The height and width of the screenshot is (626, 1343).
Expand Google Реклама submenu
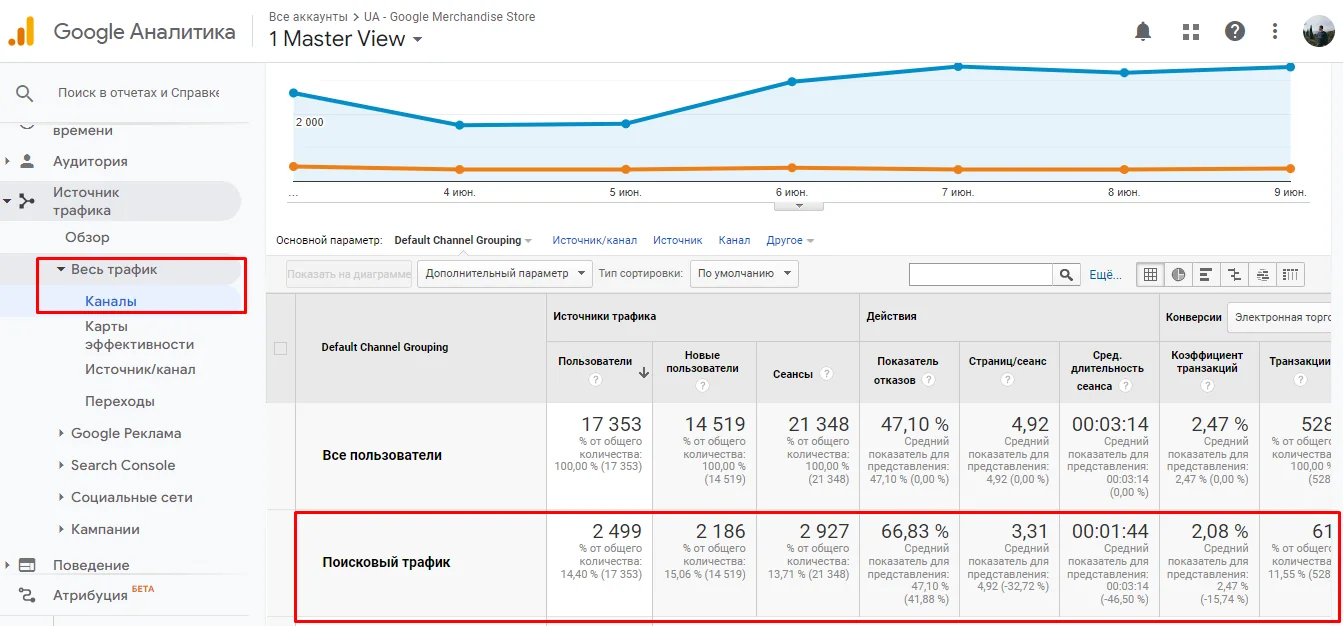[61, 433]
